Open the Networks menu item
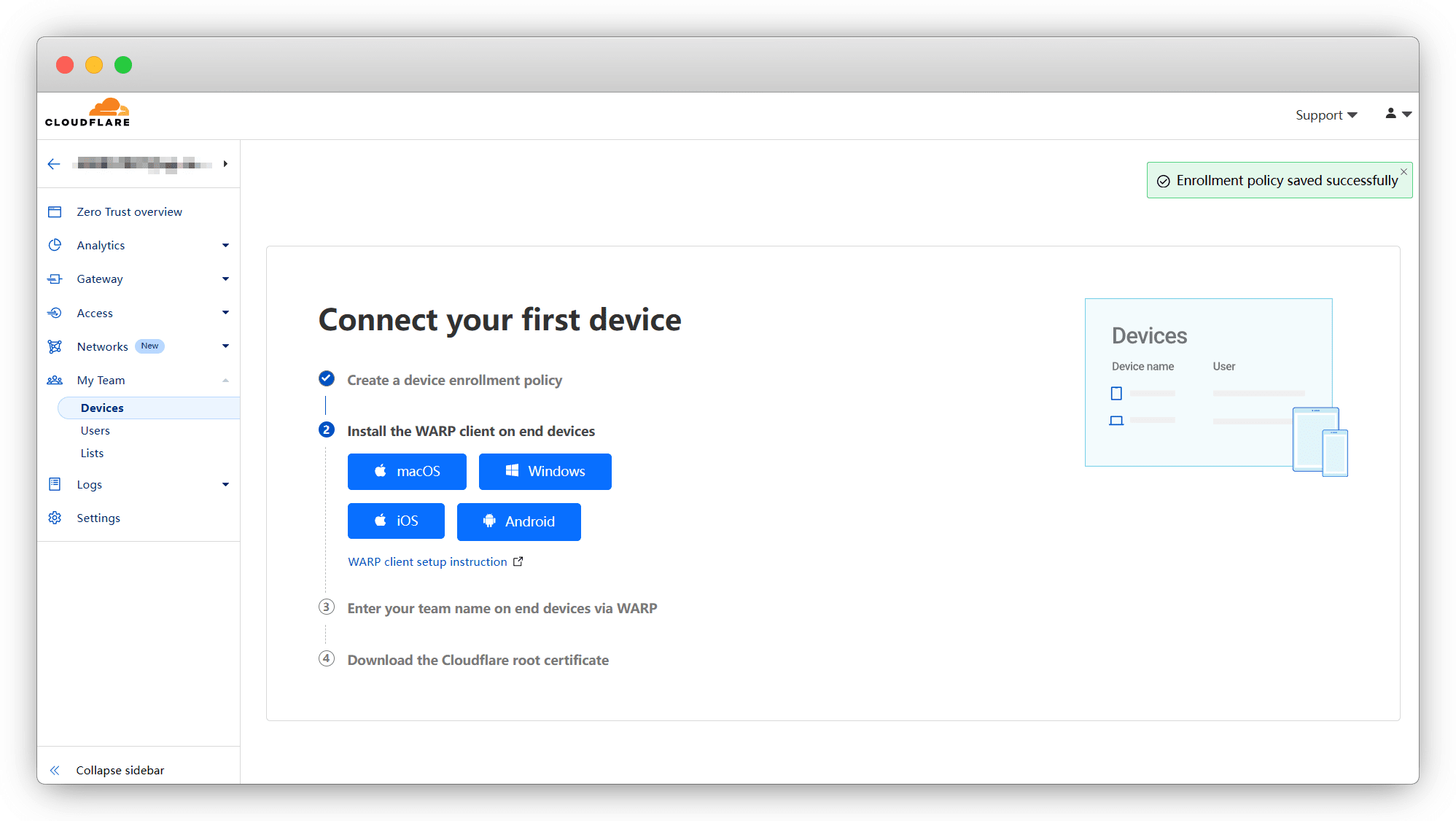This screenshot has width=1456, height=821. point(102,346)
